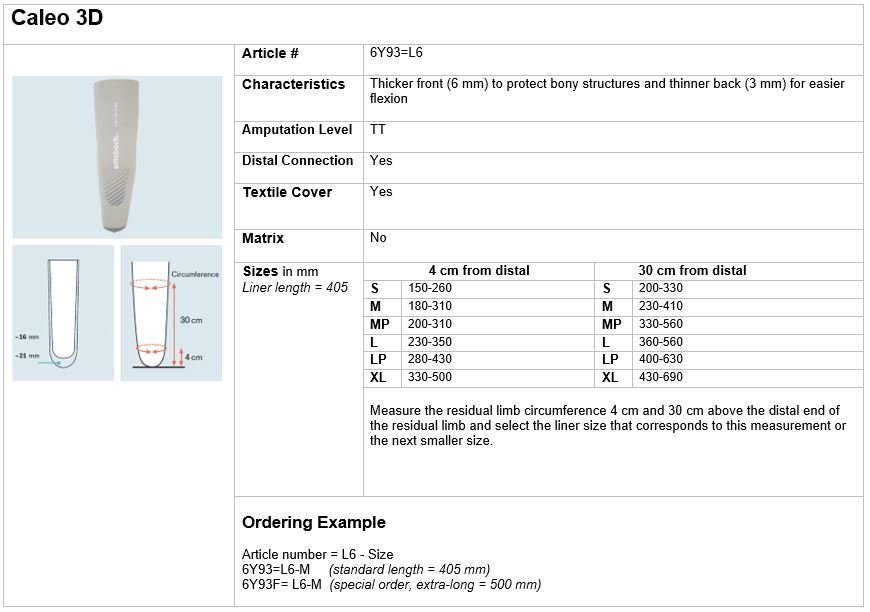Click the Caleo 3D liner product photo

coord(117,157)
